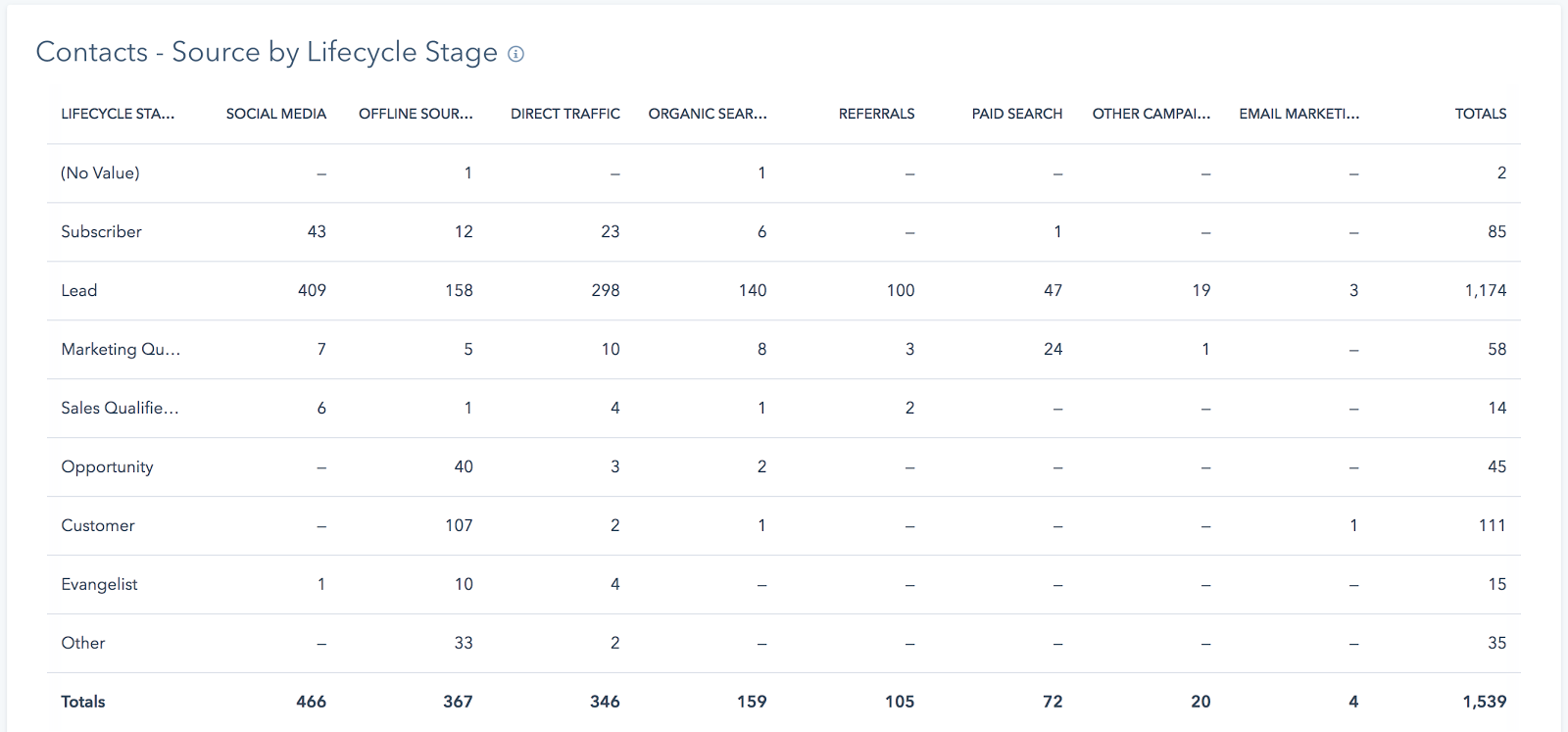Click the report title Contacts - Source by Lifecycle Stage
1568x732 pixels.
(x=267, y=52)
